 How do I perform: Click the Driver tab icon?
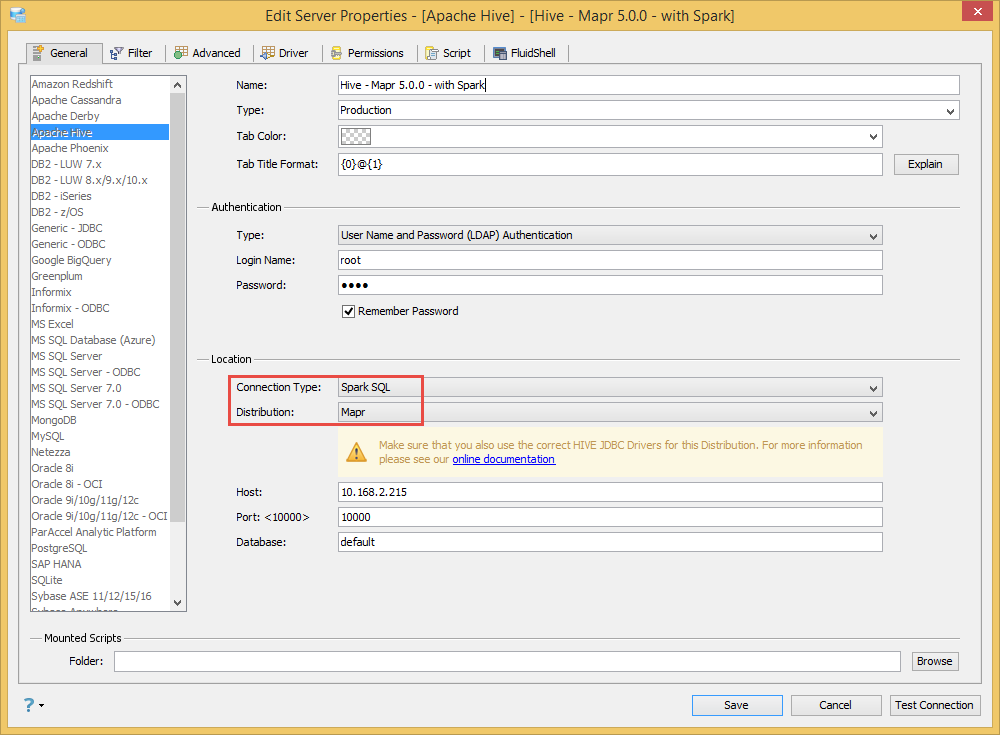[268, 53]
